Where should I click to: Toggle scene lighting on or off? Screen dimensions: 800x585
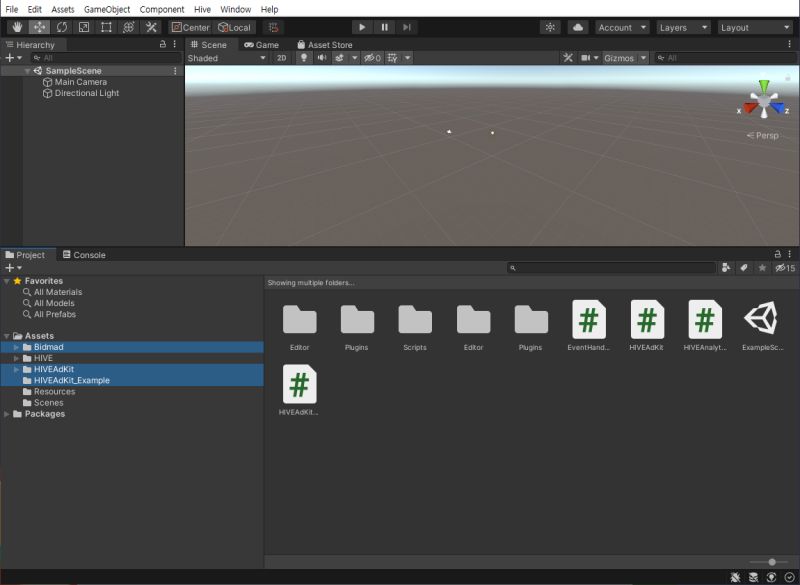pyautogui.click(x=304, y=58)
